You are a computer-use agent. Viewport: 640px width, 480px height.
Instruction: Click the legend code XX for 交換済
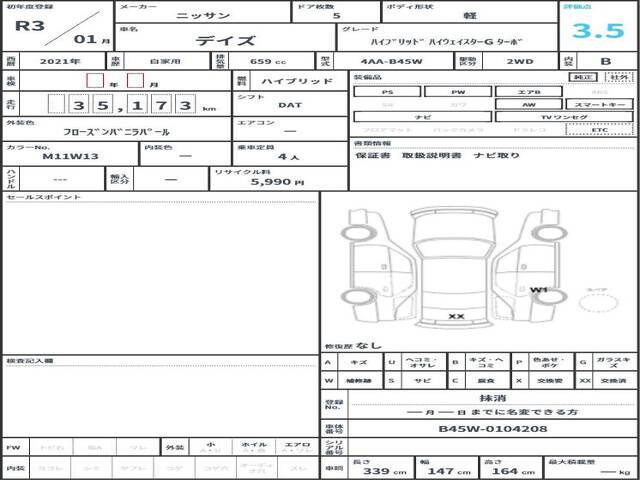pyautogui.click(x=581, y=381)
